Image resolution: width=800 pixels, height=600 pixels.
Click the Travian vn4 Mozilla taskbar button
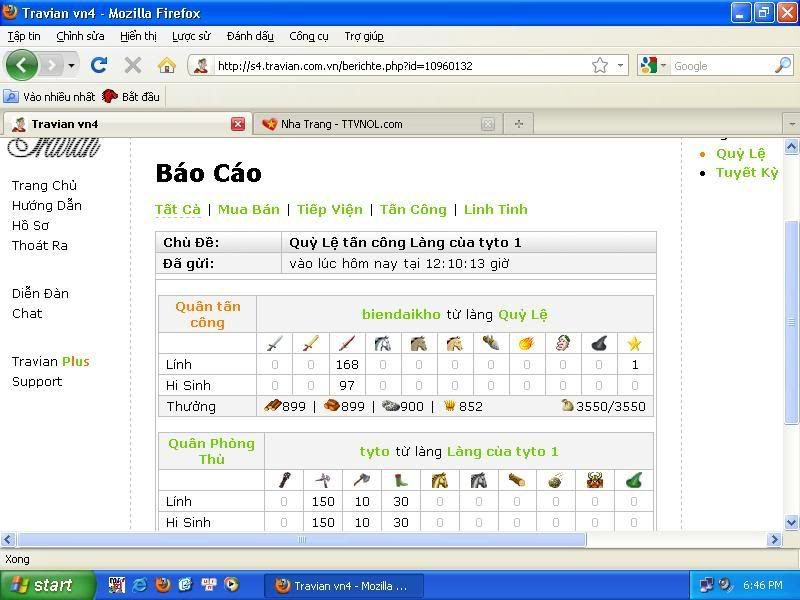click(343, 586)
